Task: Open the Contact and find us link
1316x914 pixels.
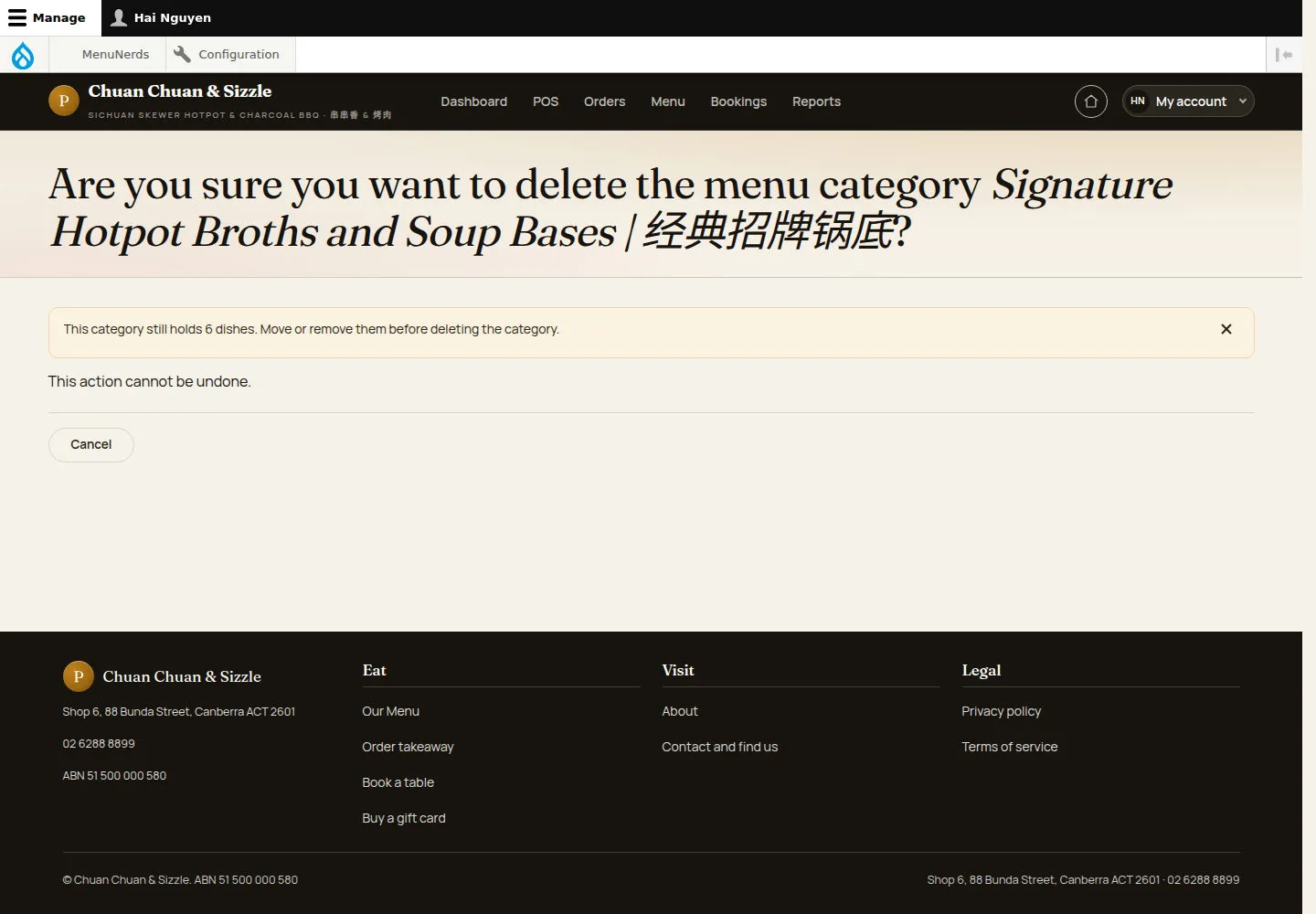Action: click(x=719, y=747)
